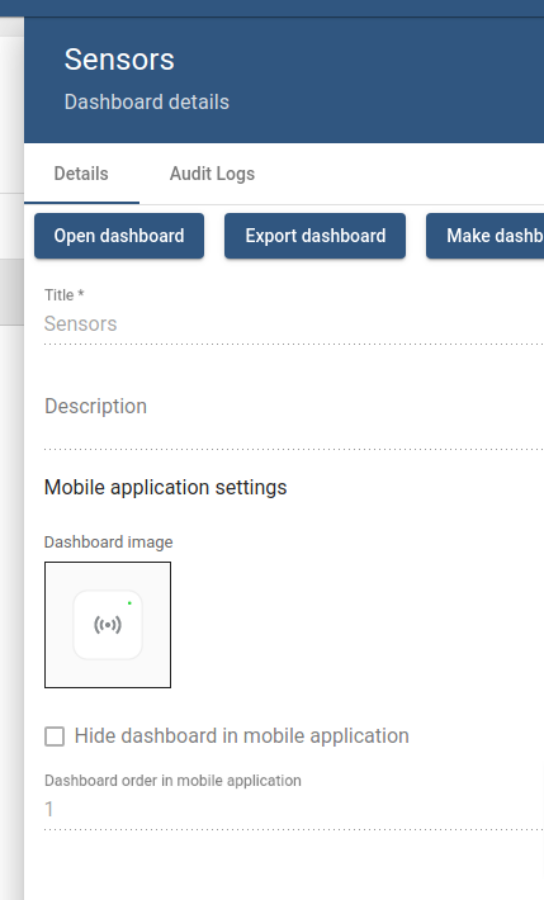The width and height of the screenshot is (544, 900).
Task: Click the Dashboard image thumbnail box
Action: (108, 624)
